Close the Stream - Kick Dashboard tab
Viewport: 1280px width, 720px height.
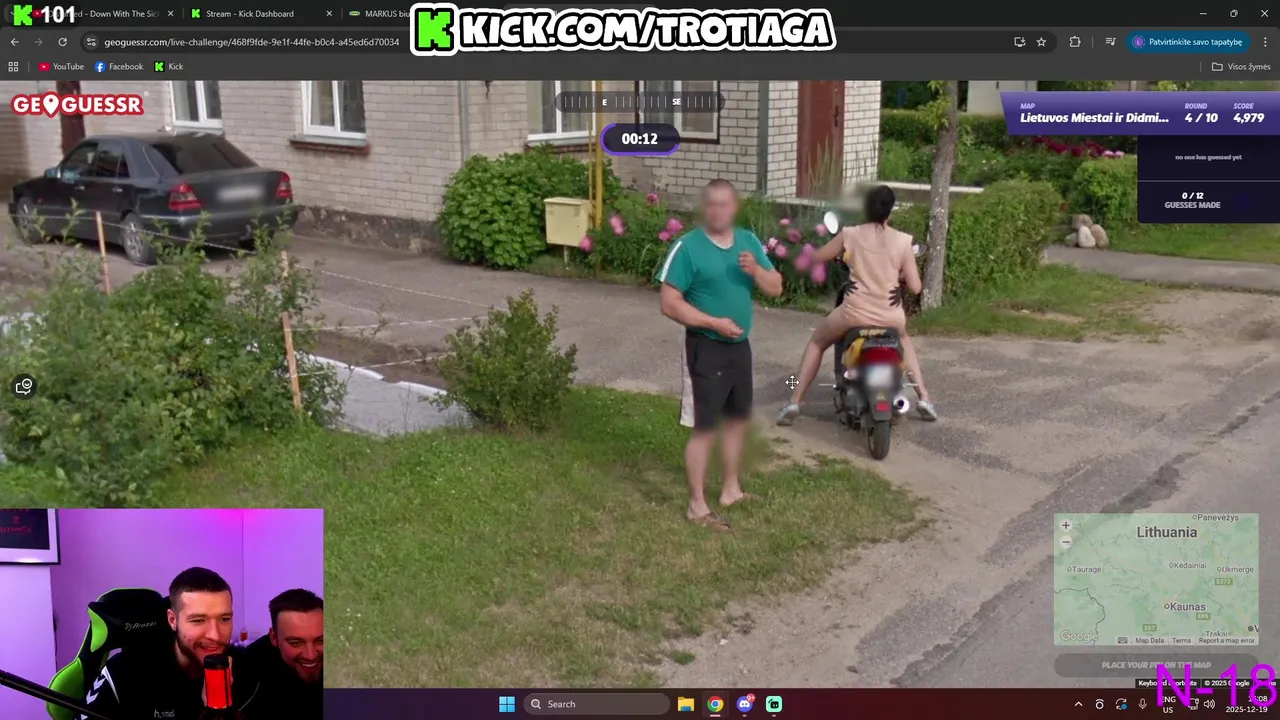tap(329, 14)
